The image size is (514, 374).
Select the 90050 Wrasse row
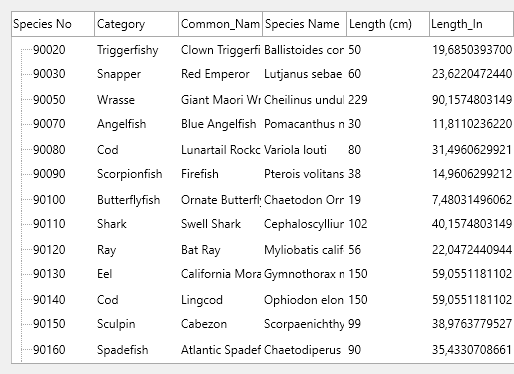[x=263, y=100]
